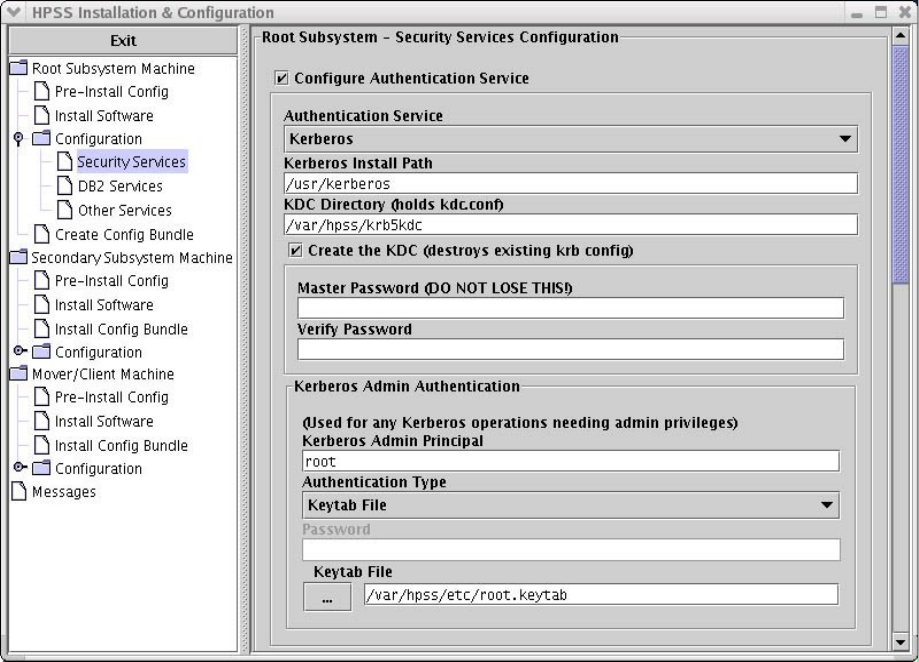The height and width of the screenshot is (662, 919).
Task: Click Install Software icon under Mover/Client
Action: pos(42,421)
